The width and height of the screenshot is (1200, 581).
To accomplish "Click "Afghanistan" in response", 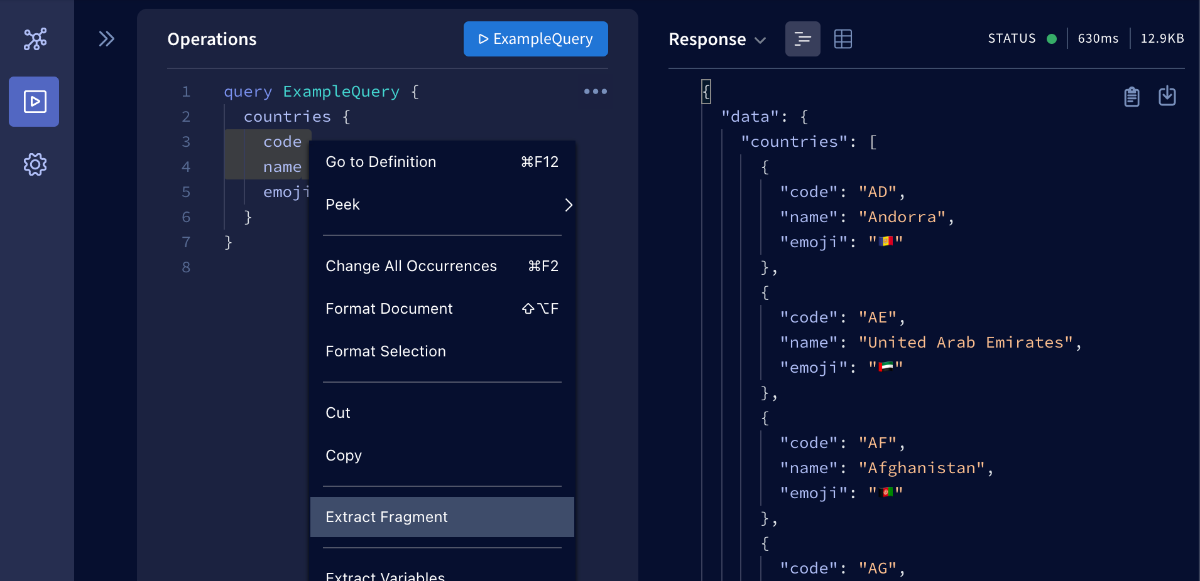I will (x=922, y=468).
